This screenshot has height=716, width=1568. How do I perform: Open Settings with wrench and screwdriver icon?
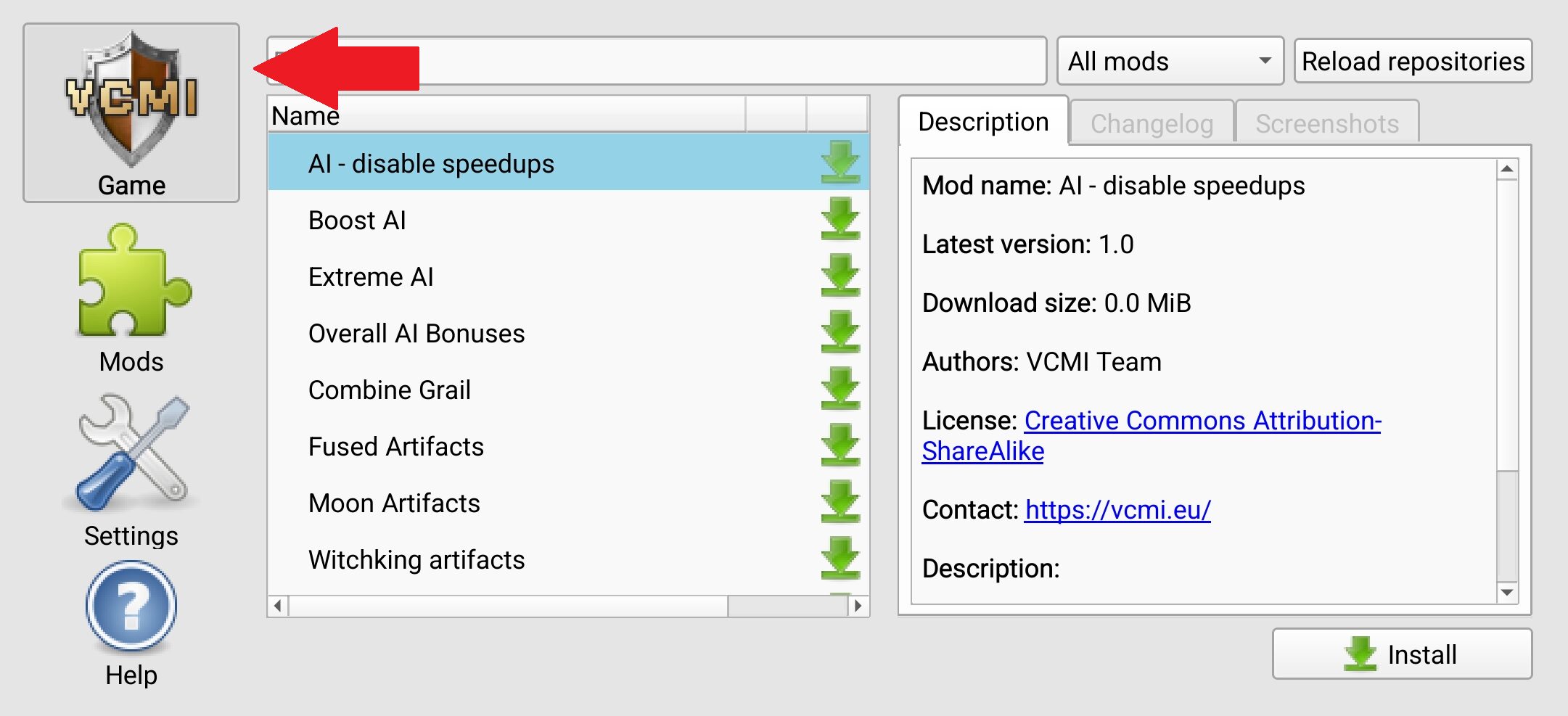click(x=131, y=472)
